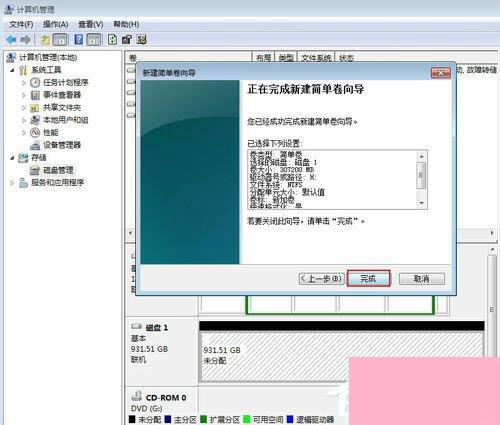The width and height of the screenshot is (500, 425).
Task: Expand the 服务和应用程序 node arrow
Action: tap(12, 183)
